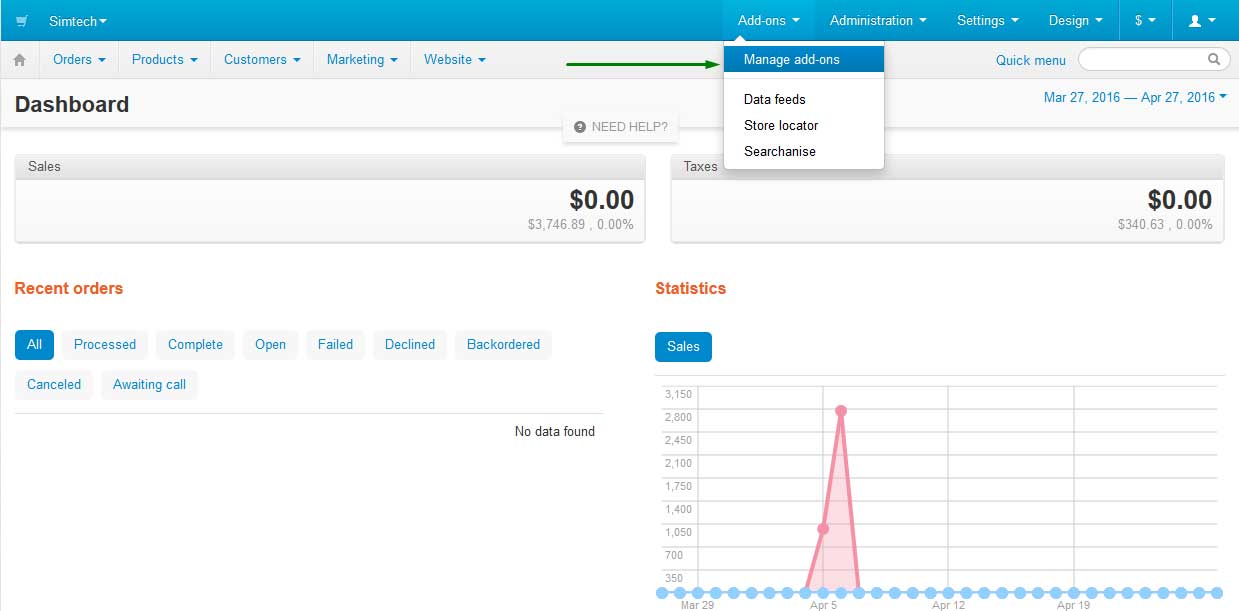
Task: Open the currency dollar sign menu
Action: (1144, 20)
